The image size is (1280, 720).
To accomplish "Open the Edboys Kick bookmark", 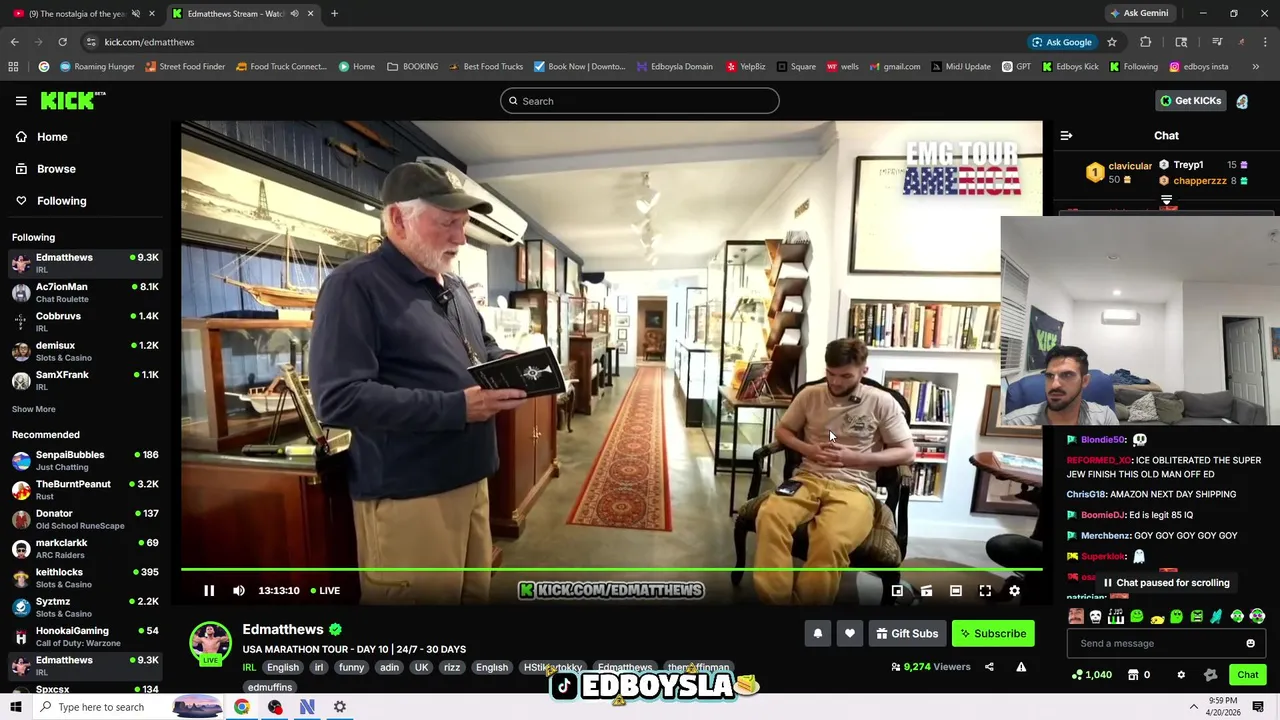I will point(1070,67).
